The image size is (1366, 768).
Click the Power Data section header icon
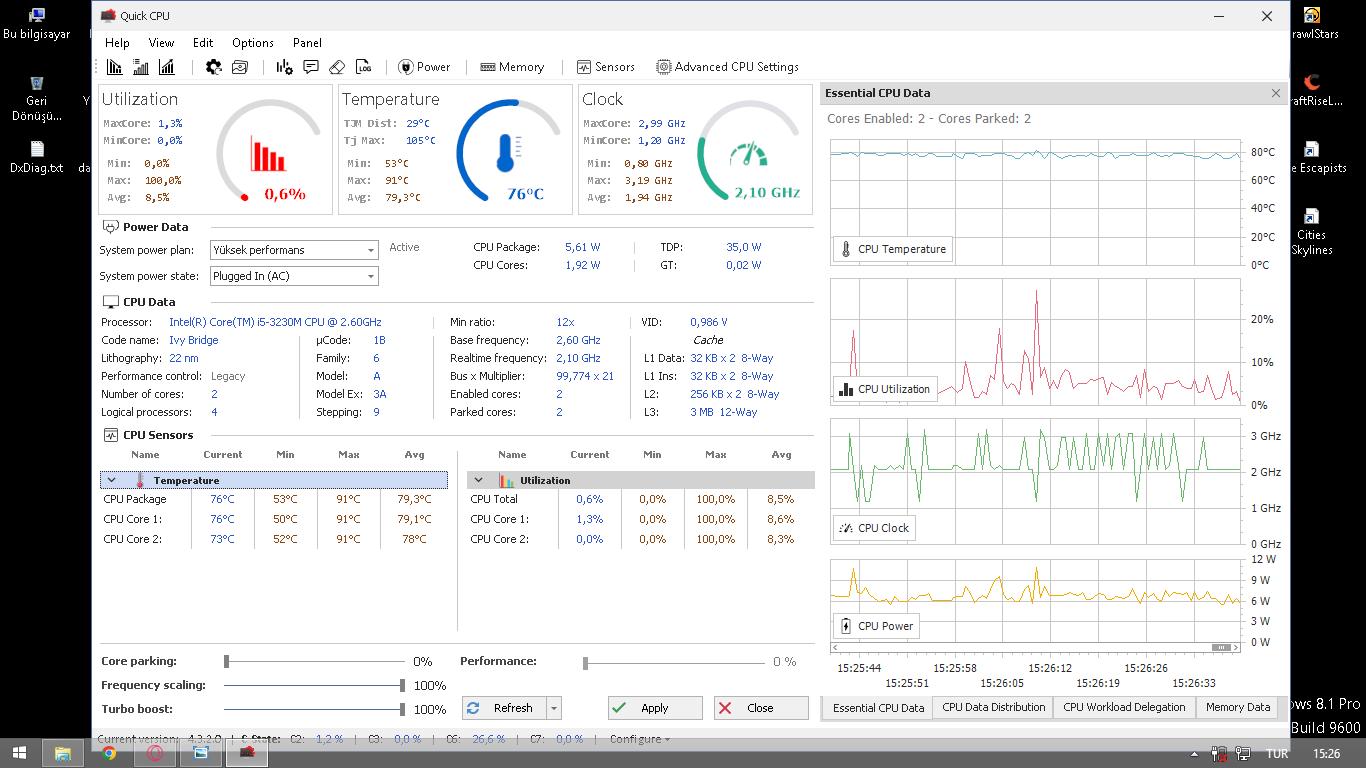click(x=110, y=227)
